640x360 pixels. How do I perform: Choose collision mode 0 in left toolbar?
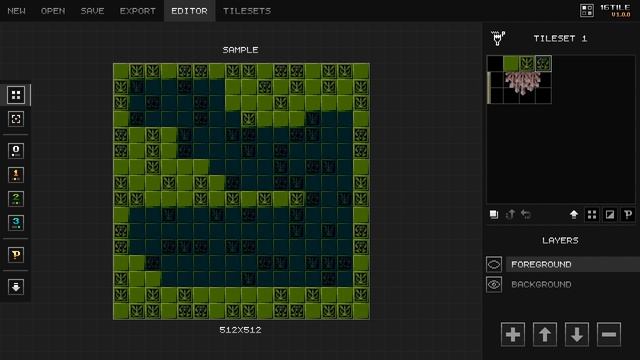point(16,151)
